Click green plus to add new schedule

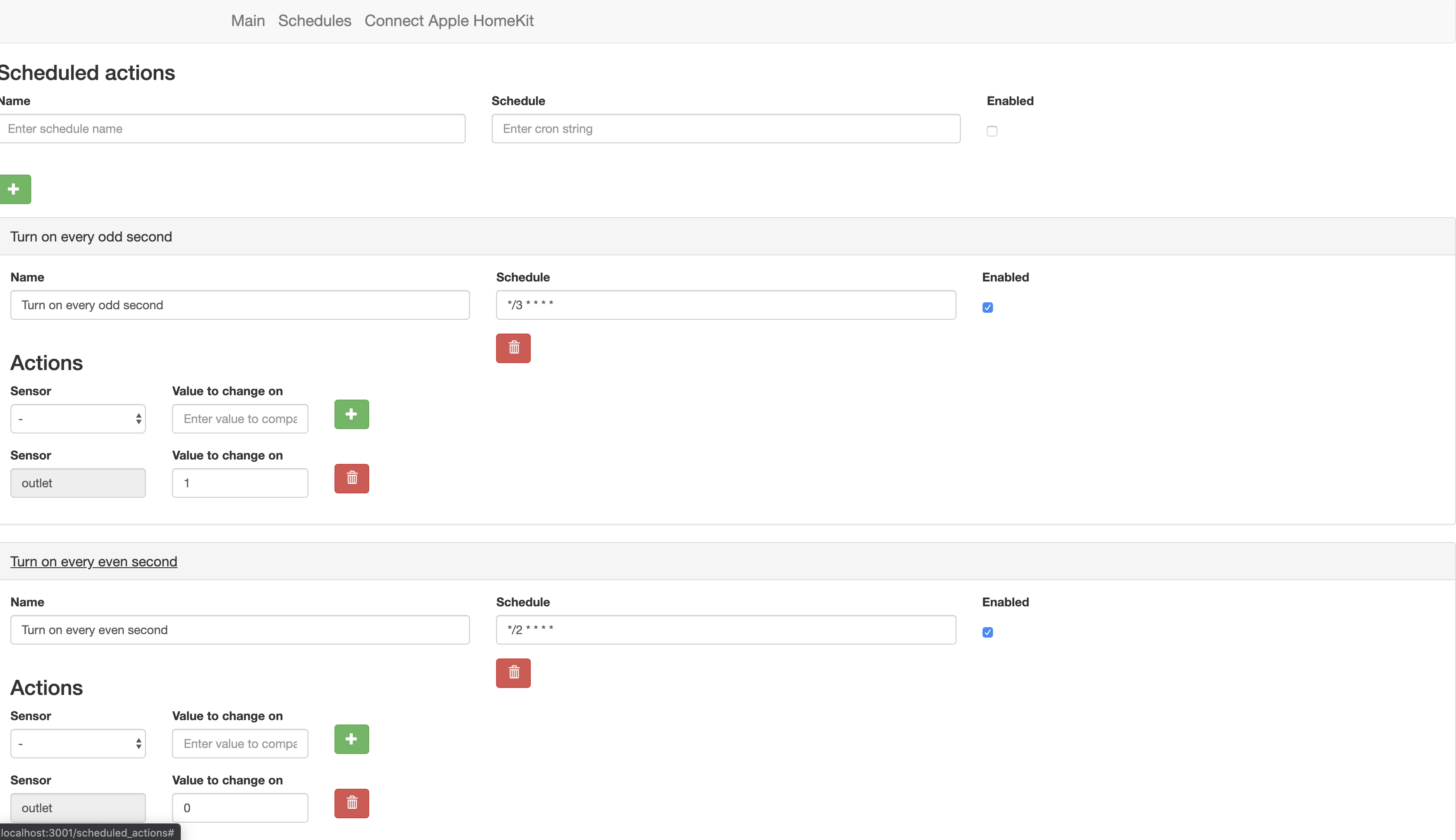pyautogui.click(x=14, y=189)
